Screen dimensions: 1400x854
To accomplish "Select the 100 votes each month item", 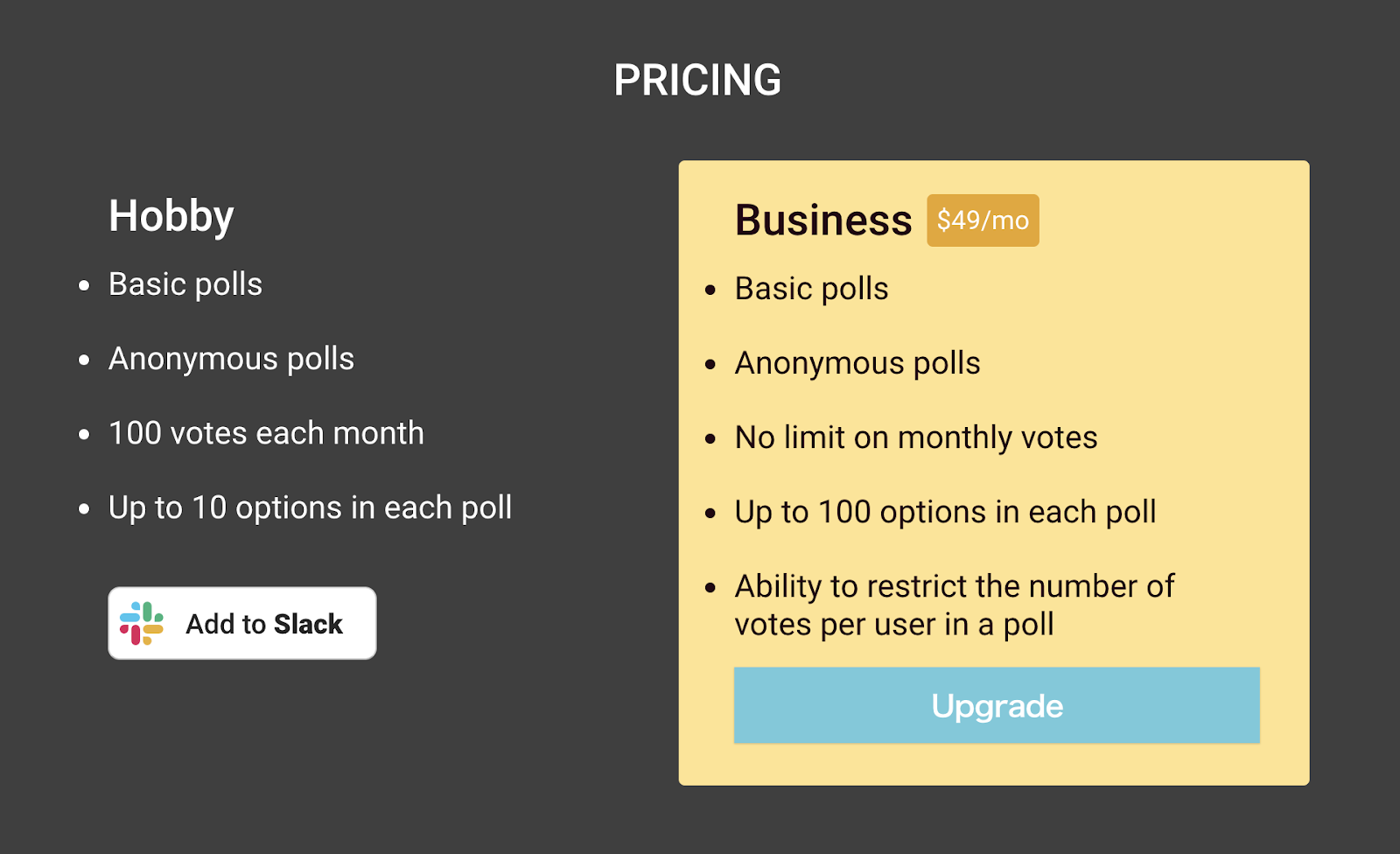I will 266,433.
